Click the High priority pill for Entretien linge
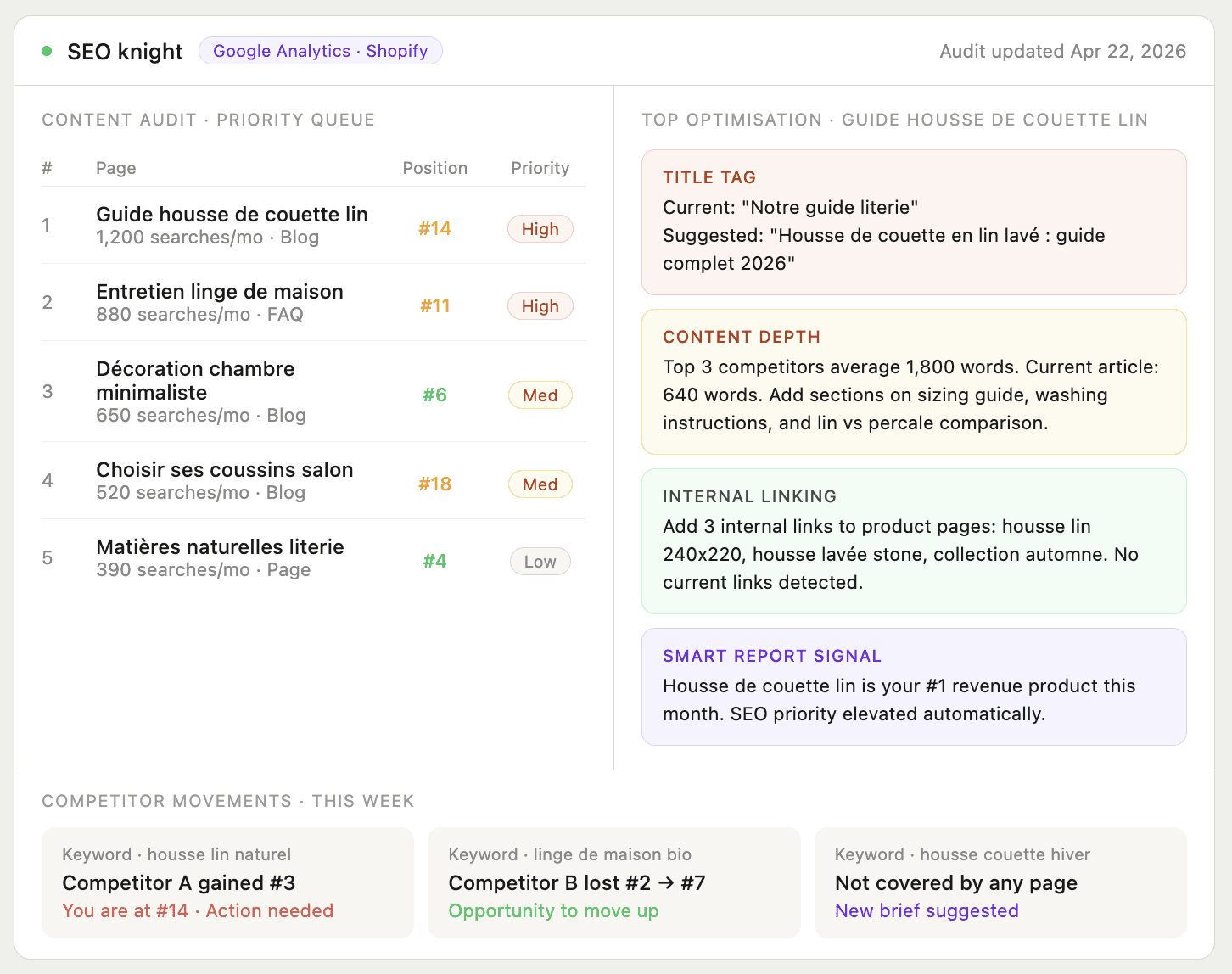The width and height of the screenshot is (1232, 974). click(540, 305)
